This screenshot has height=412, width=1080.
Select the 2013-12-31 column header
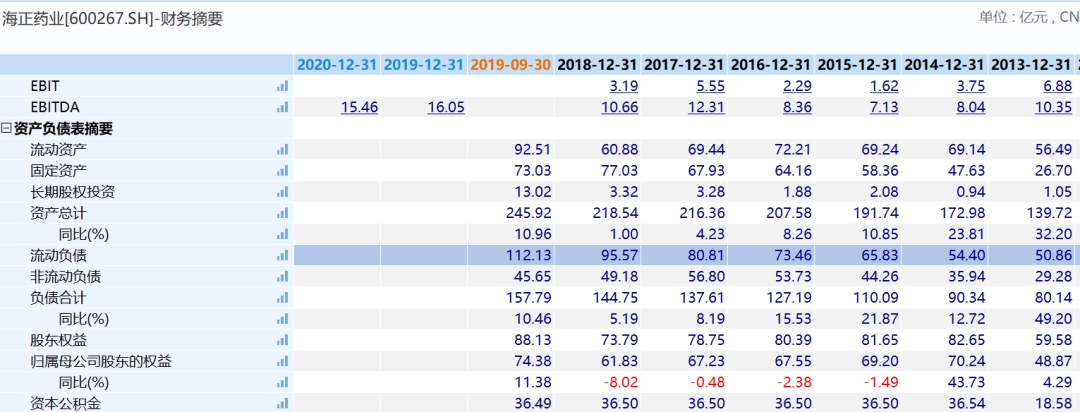click(1031, 65)
